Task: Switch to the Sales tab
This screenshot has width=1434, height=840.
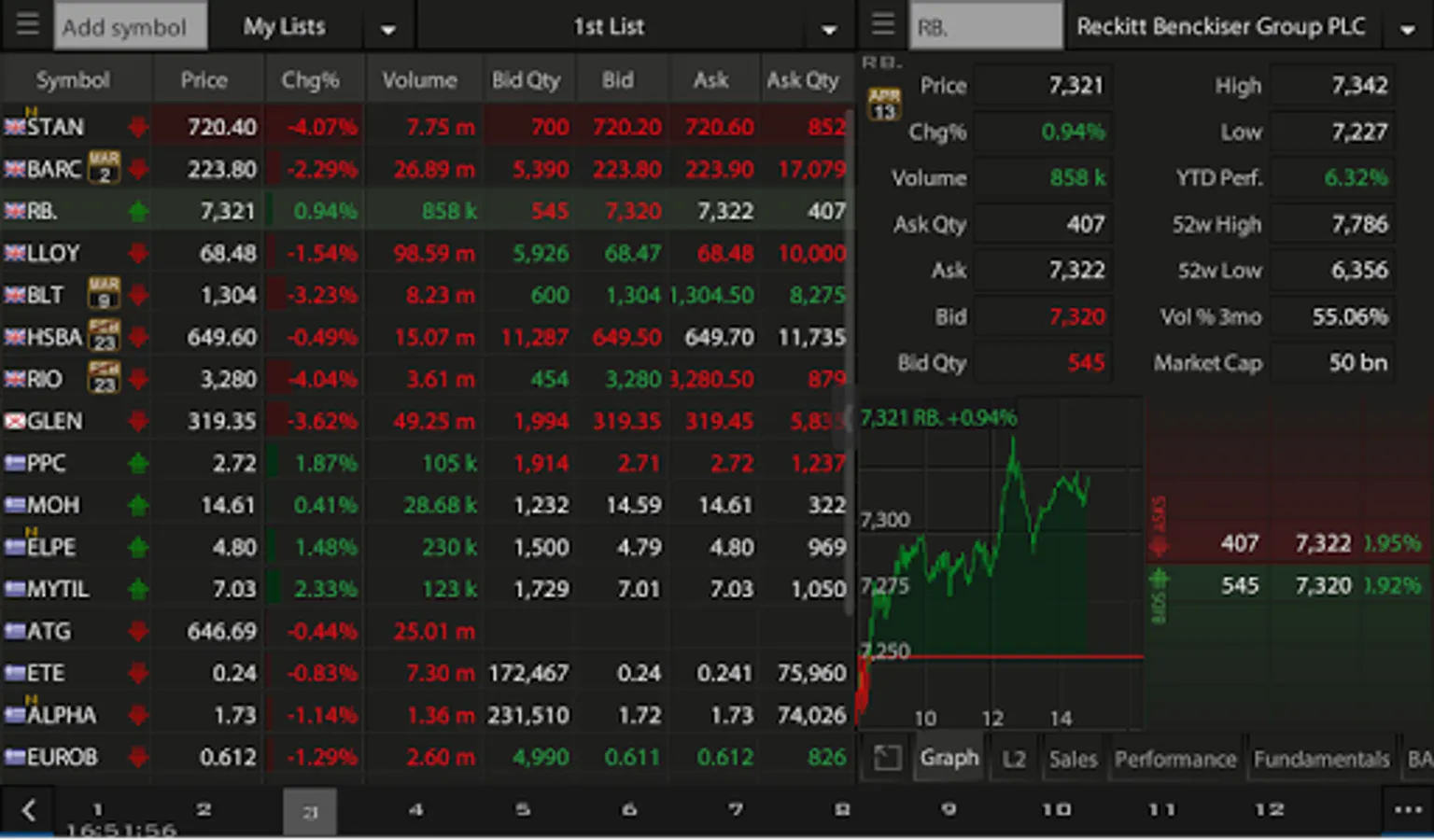Action: coord(1073,759)
